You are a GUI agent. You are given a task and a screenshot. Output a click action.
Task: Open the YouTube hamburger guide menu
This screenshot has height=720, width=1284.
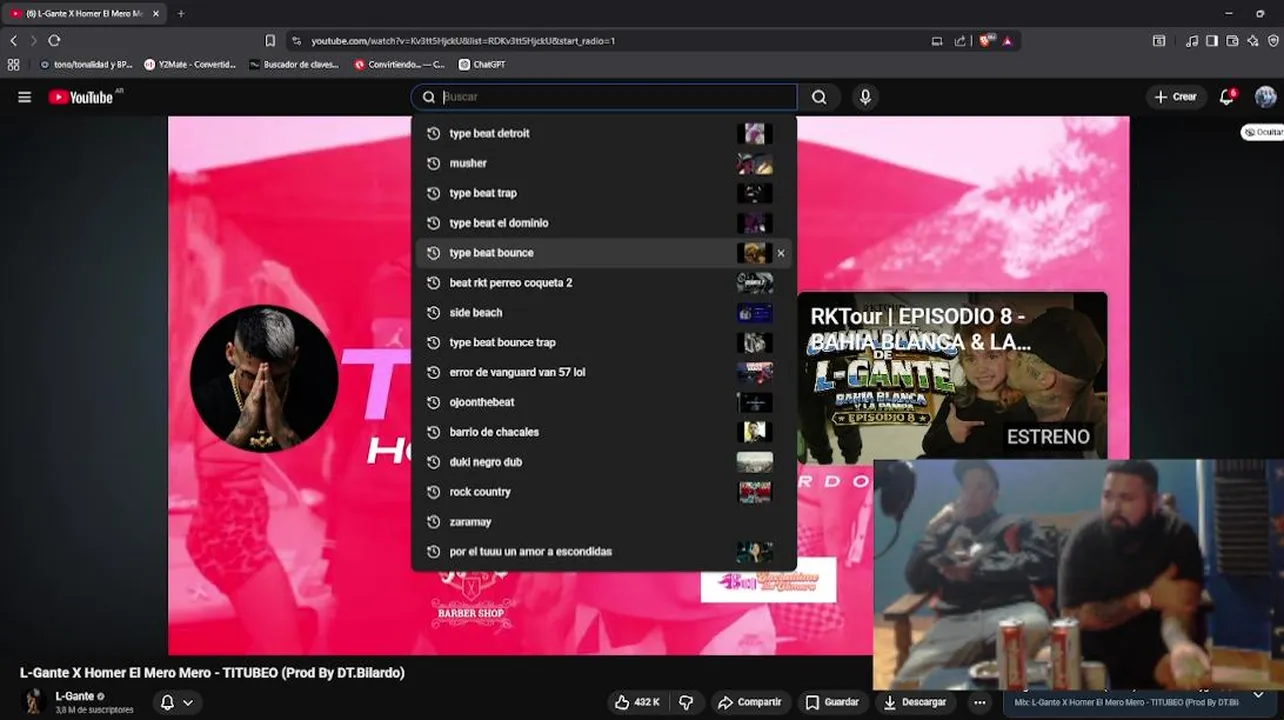tap(25, 97)
